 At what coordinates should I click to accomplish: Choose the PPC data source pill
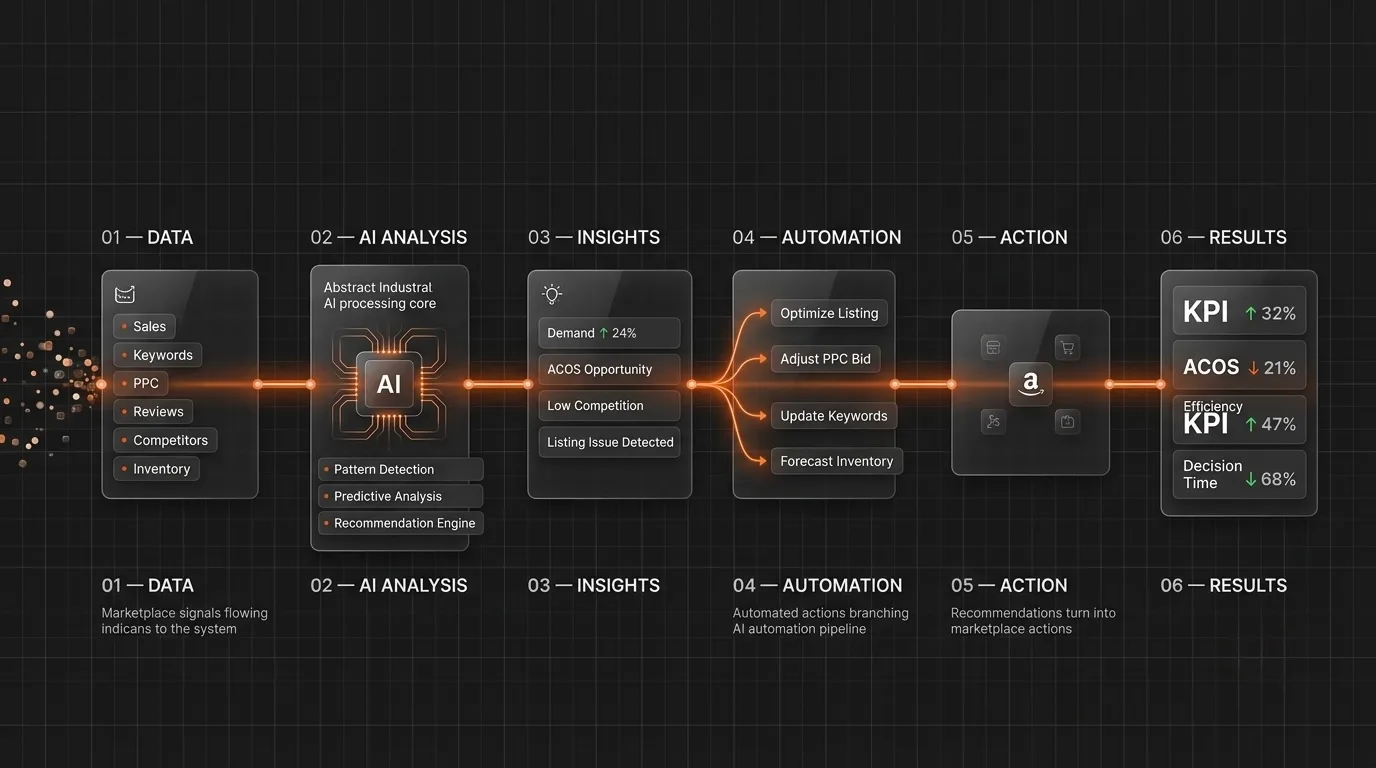pos(141,383)
